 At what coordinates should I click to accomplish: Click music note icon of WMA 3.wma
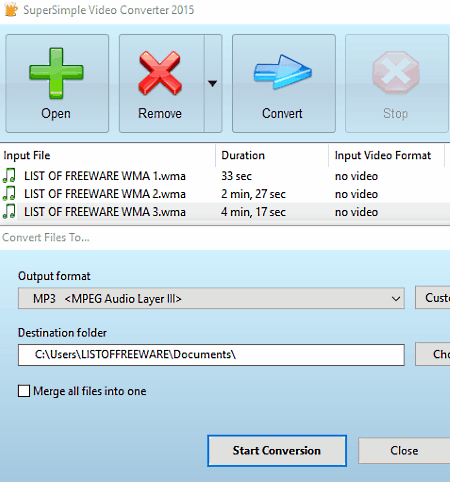tap(9, 212)
